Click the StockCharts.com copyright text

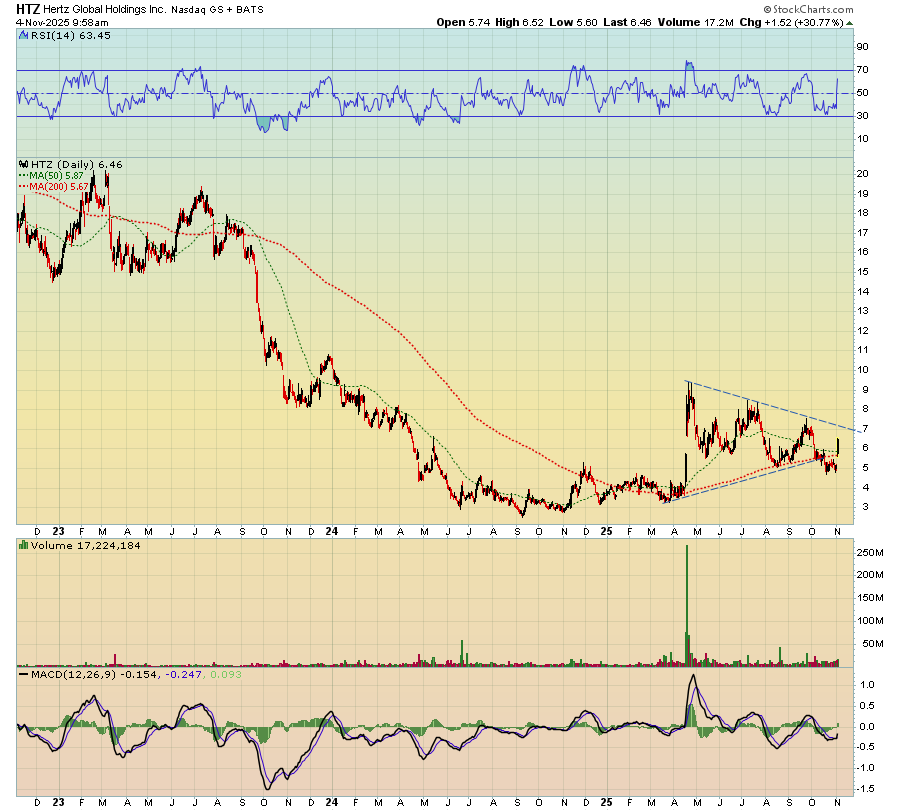click(808, 9)
